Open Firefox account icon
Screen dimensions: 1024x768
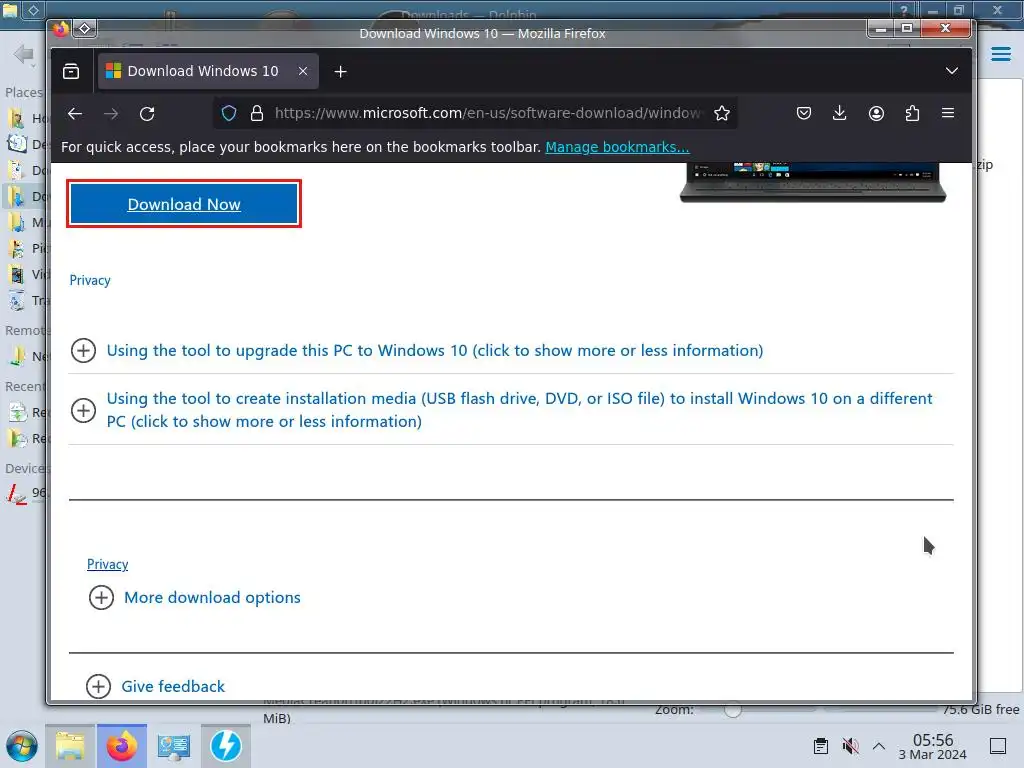click(x=876, y=114)
